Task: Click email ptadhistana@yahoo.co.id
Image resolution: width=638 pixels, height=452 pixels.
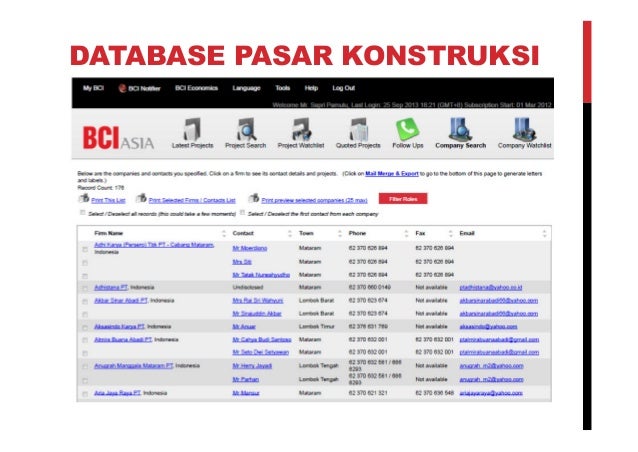Action: pyautogui.click(x=491, y=287)
